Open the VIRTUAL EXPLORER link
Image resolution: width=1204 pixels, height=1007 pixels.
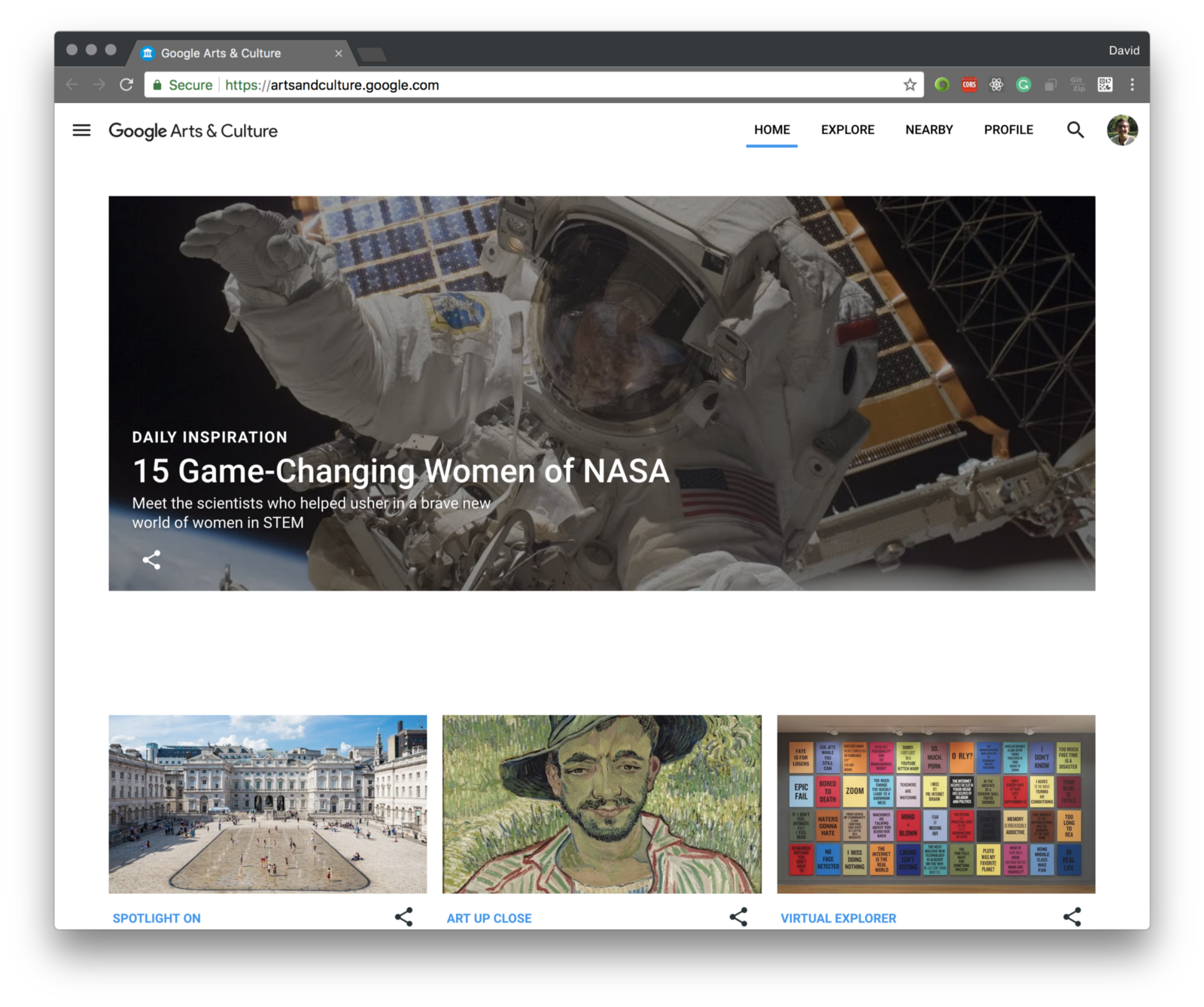pyautogui.click(x=838, y=918)
